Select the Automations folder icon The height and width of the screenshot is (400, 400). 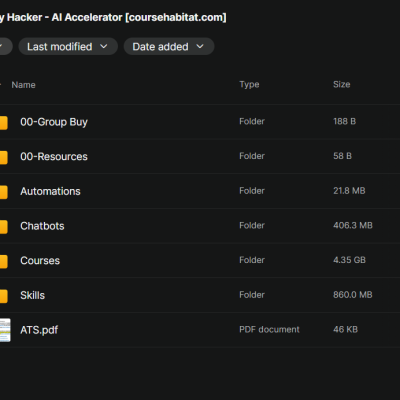[x=4, y=192]
